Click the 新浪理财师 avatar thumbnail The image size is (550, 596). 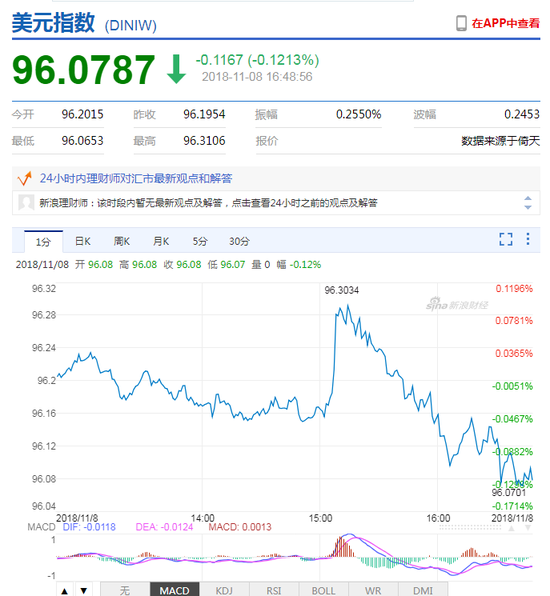pos(26,203)
